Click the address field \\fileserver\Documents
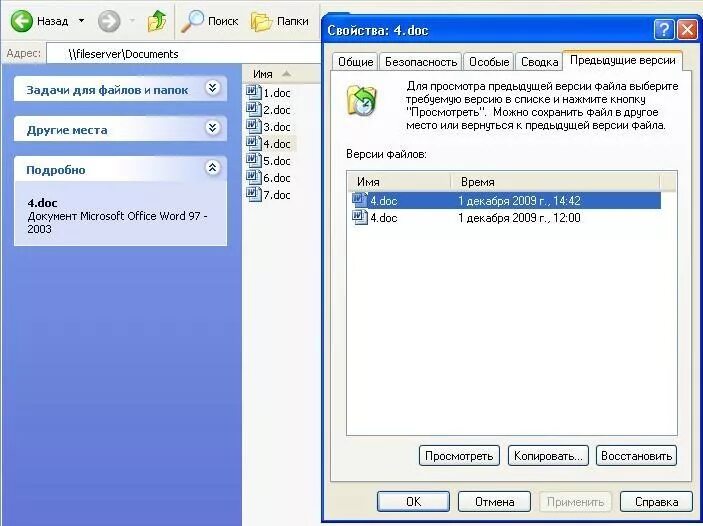 [x=184, y=54]
